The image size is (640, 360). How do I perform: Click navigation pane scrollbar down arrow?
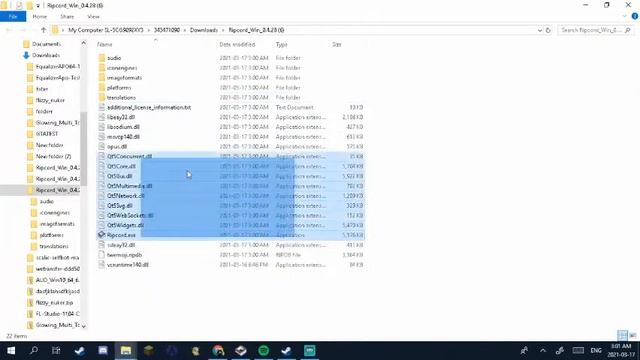coord(84,326)
